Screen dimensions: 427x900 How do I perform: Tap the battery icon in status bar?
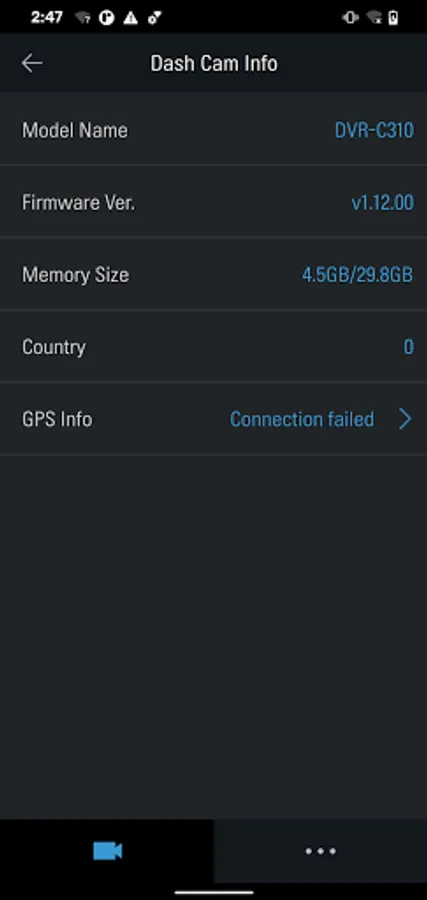point(393,18)
